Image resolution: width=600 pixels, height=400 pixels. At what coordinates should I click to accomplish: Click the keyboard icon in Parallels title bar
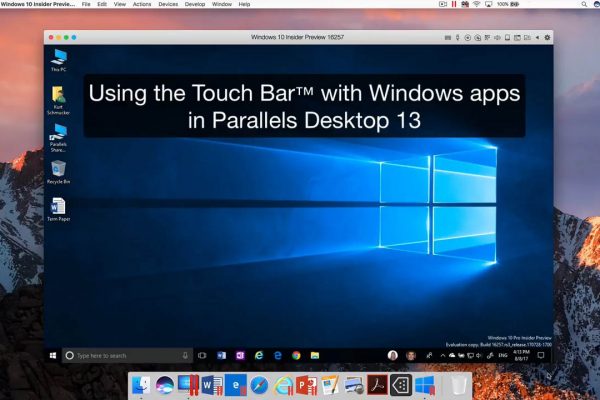[x=448, y=38]
